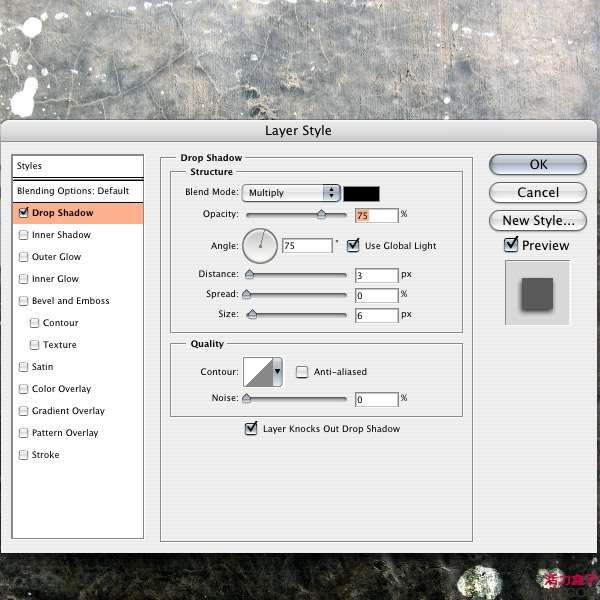Toggle the Preview checkbox
Screen dimensions: 600x600
(511, 245)
